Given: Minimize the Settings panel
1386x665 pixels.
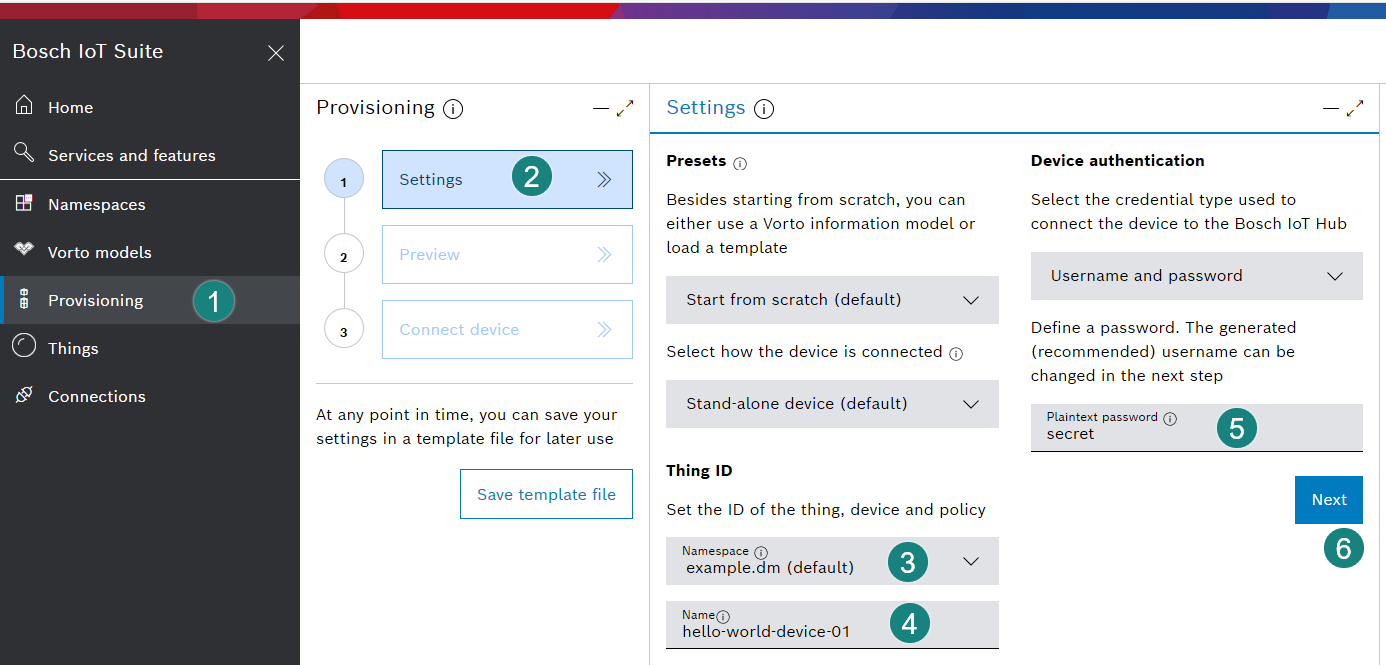Looking at the screenshot, I should click(x=1330, y=108).
